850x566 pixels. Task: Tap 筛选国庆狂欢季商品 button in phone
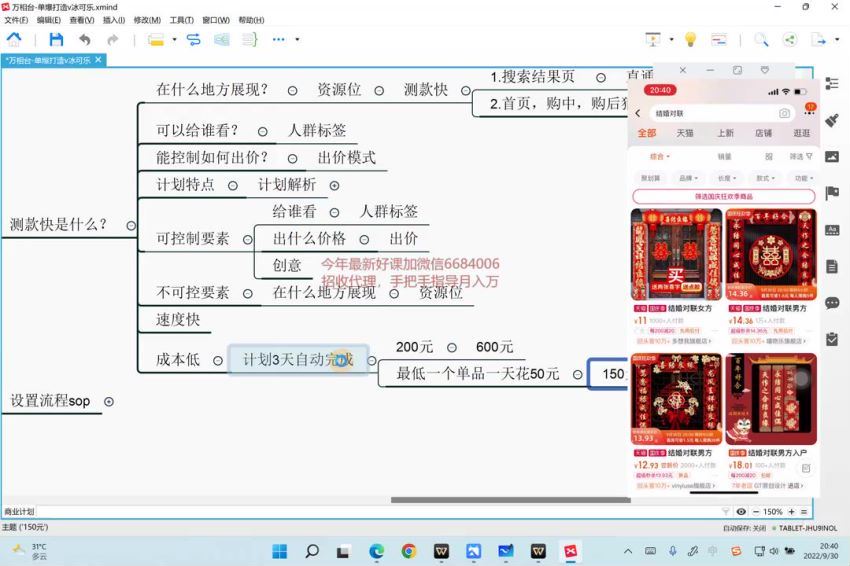tap(724, 196)
